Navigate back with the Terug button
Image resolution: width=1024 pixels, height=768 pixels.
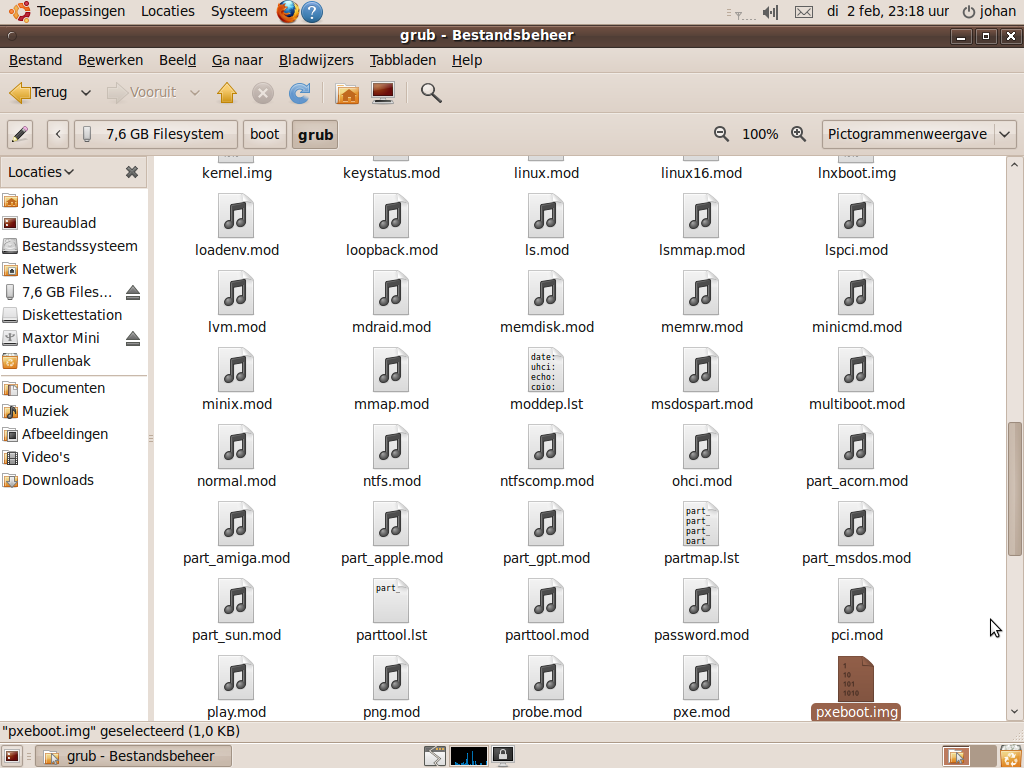tap(39, 93)
